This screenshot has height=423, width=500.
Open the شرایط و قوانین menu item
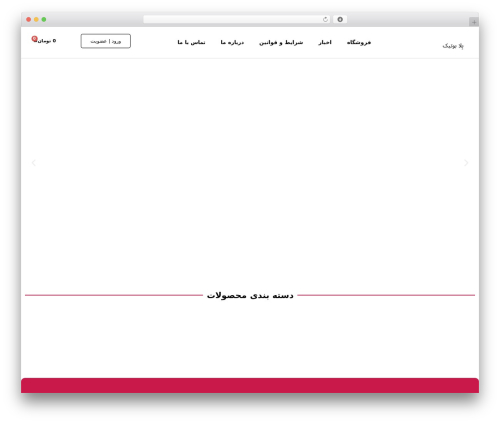pyautogui.click(x=281, y=42)
